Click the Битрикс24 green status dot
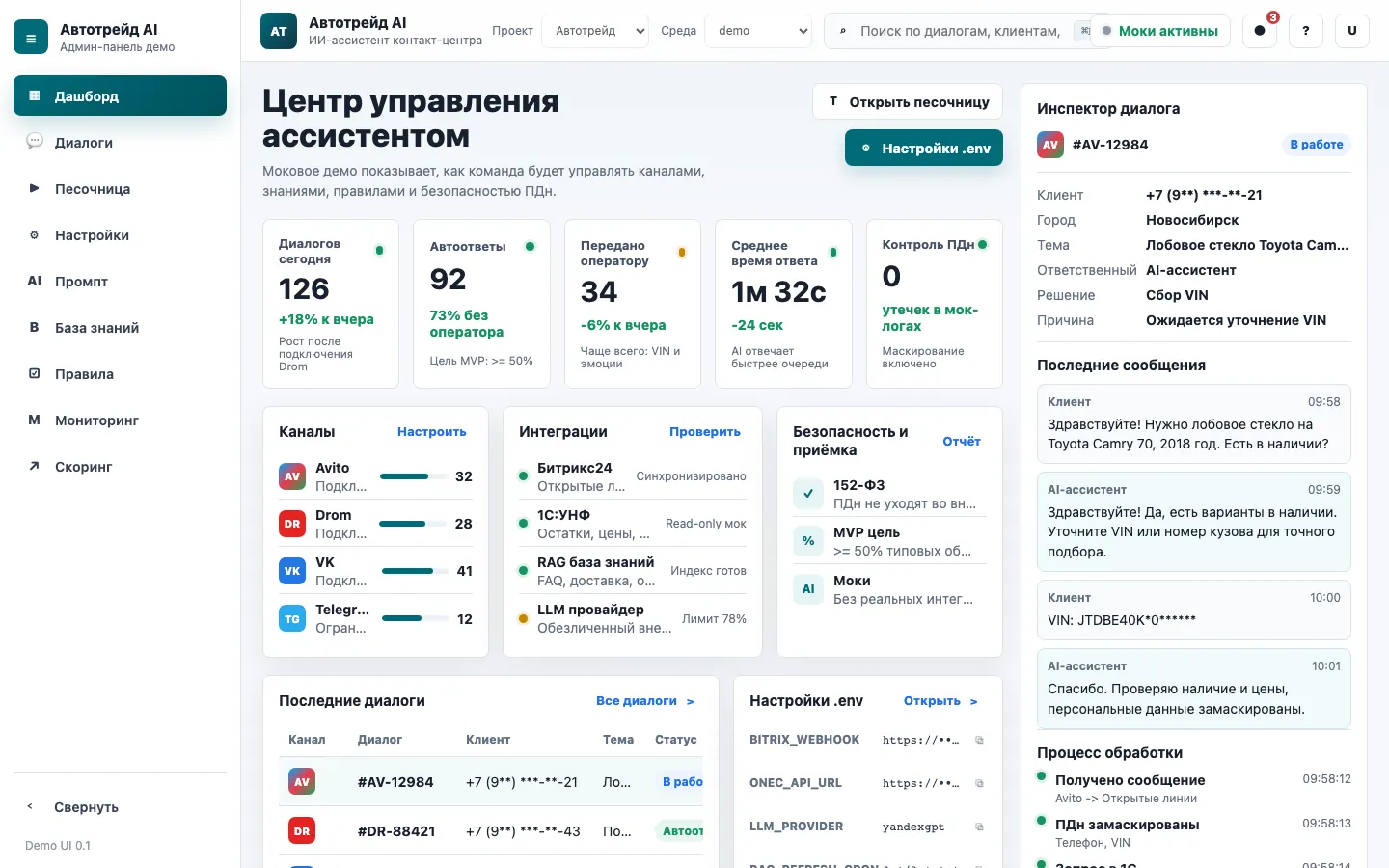The image size is (1389, 868). (523, 475)
